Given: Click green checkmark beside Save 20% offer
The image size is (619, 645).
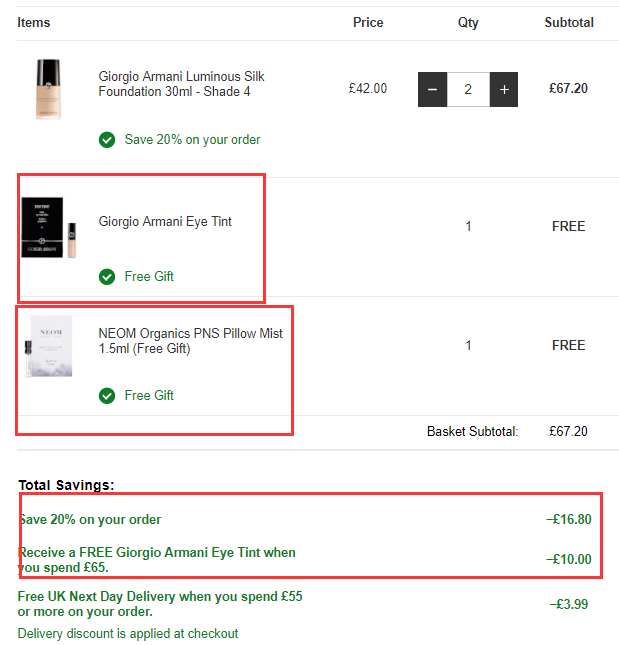Looking at the screenshot, I should (x=107, y=140).
